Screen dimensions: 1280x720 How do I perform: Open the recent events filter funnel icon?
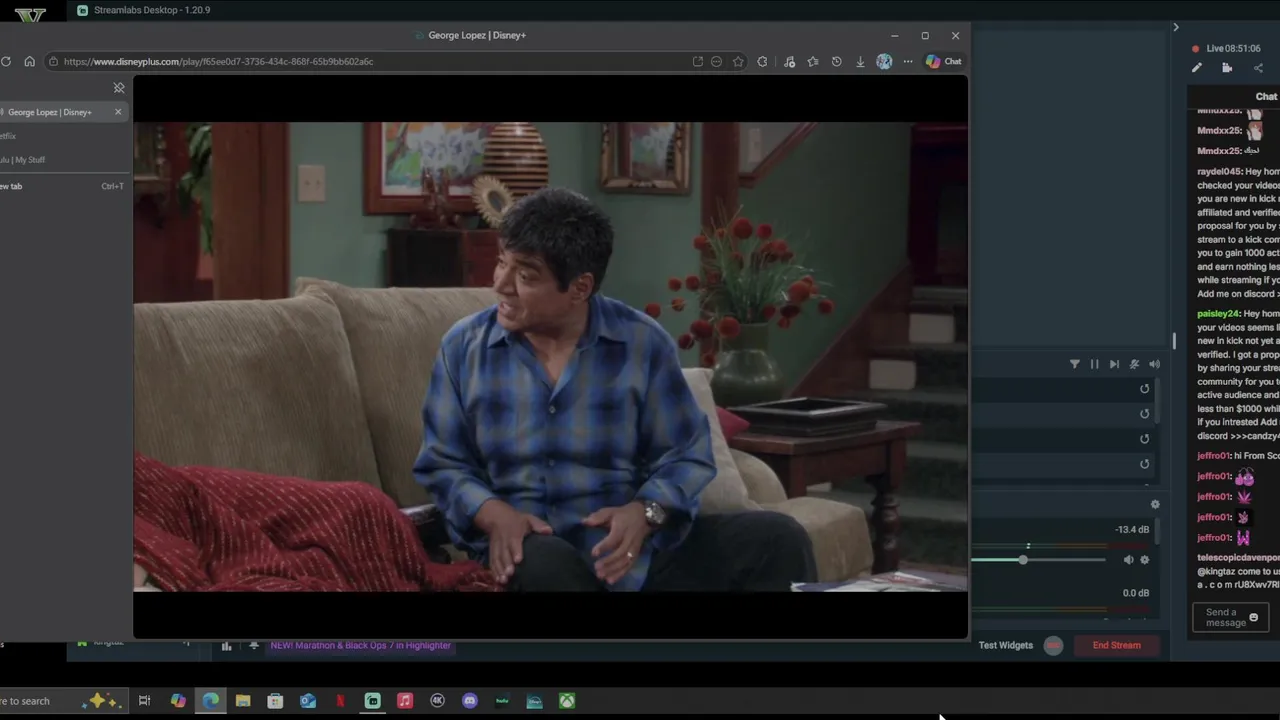pos(1075,365)
